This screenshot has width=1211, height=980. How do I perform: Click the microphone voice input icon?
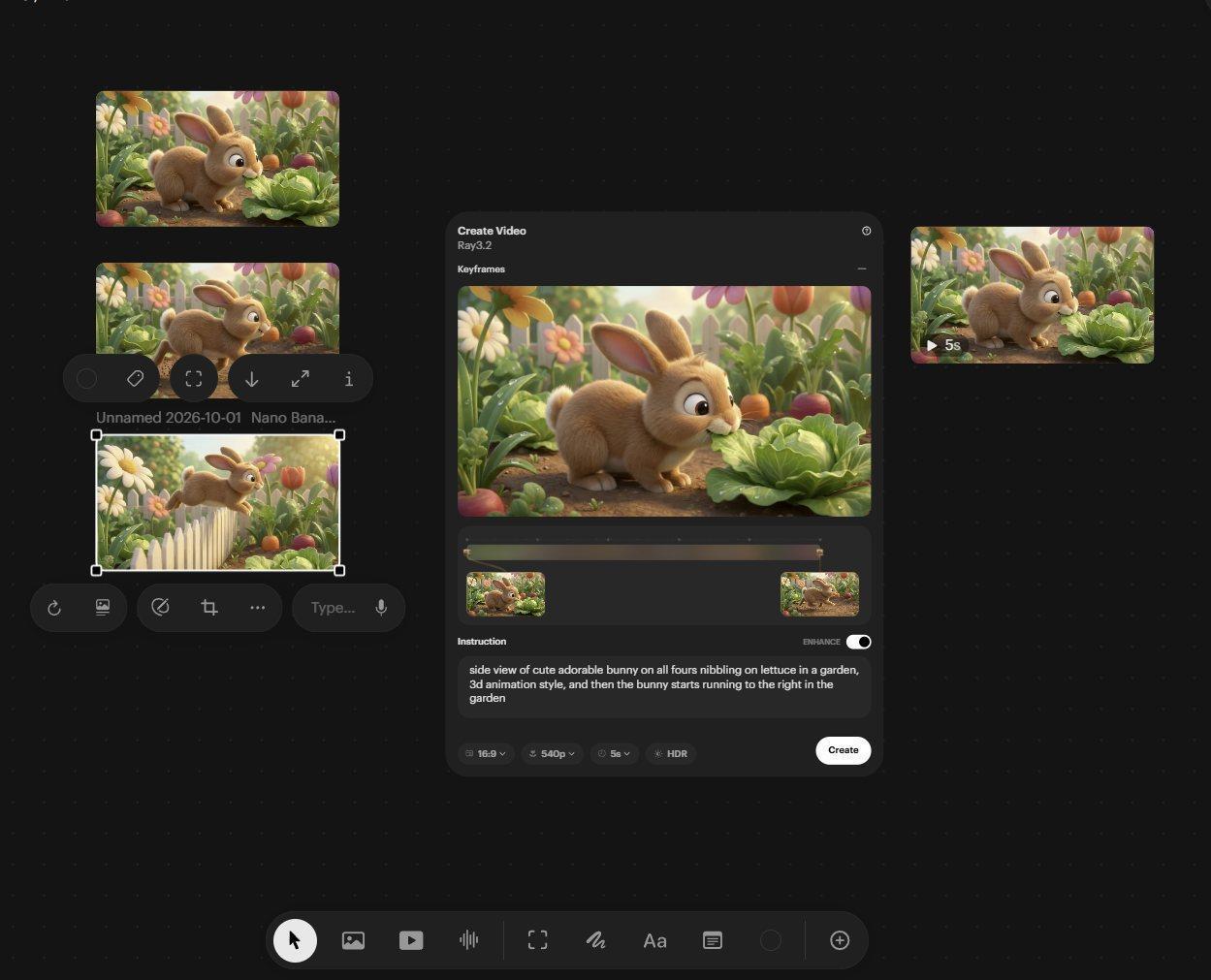[382, 608]
